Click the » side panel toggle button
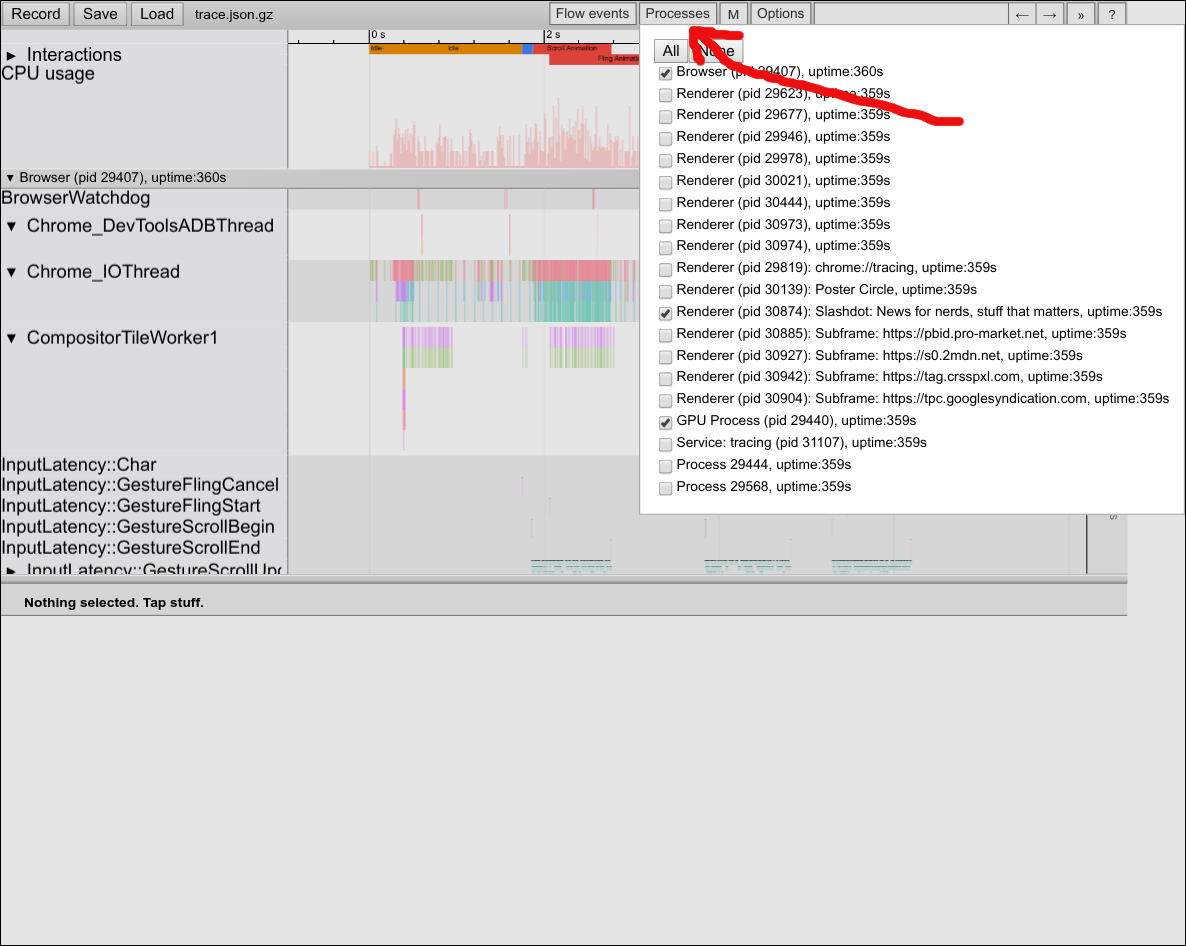Viewport: 1186px width, 946px height. point(1081,14)
